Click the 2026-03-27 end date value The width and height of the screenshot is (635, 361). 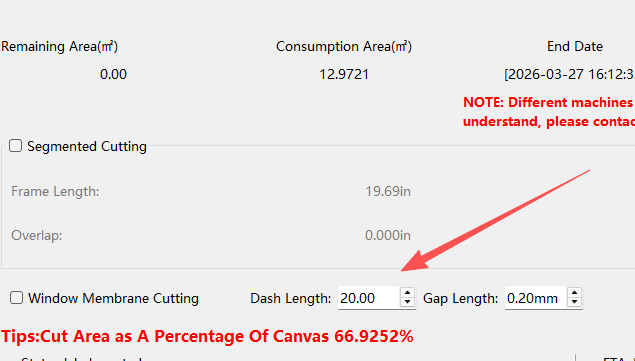(569, 74)
